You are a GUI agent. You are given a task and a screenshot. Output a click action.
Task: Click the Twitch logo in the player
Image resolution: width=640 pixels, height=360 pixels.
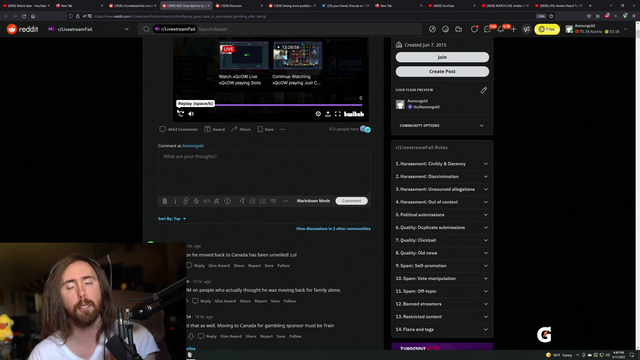coord(354,114)
